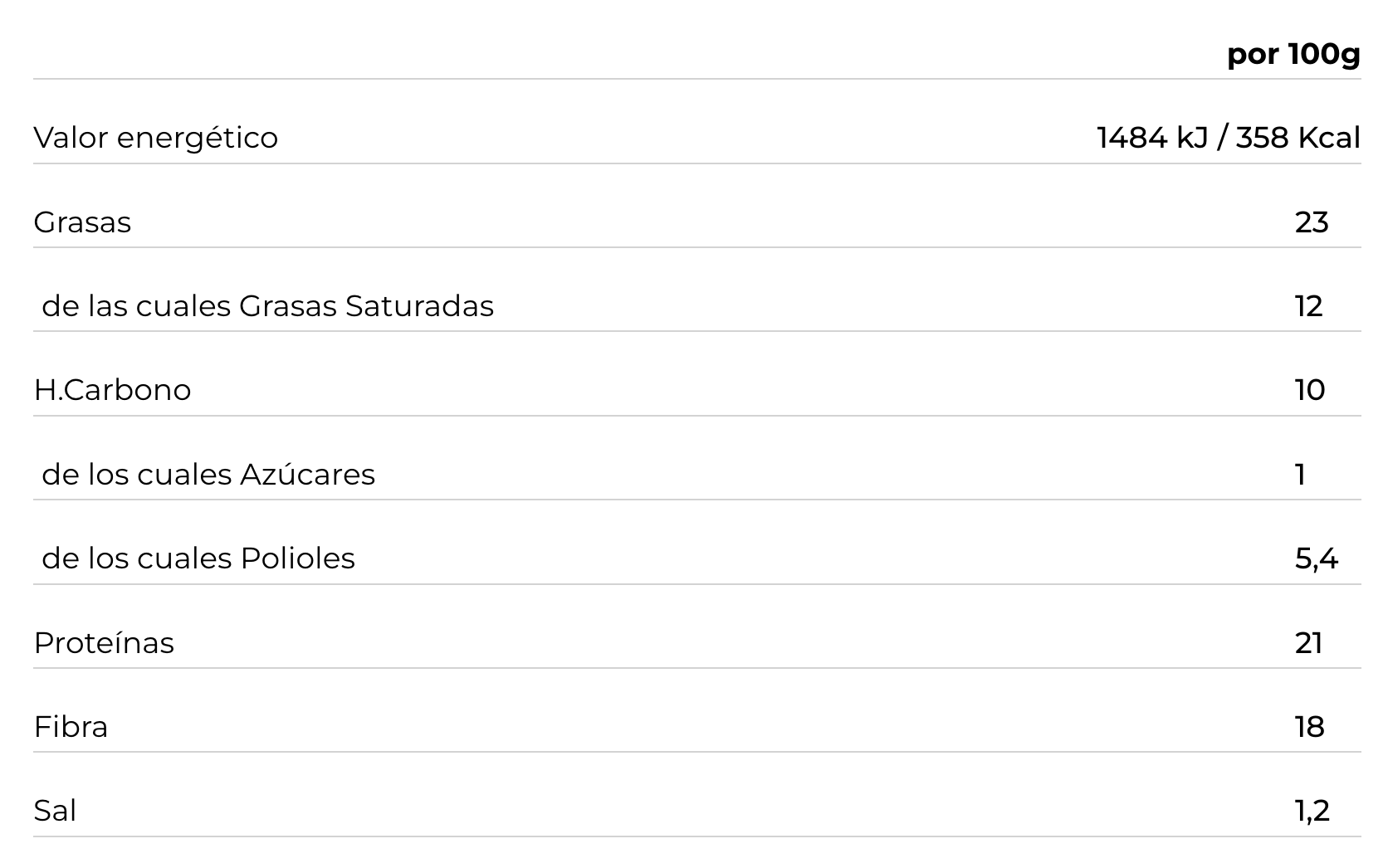Screen dimensions: 1388x868
Task: Click the Proteínas value 21
Action: coord(1308,643)
